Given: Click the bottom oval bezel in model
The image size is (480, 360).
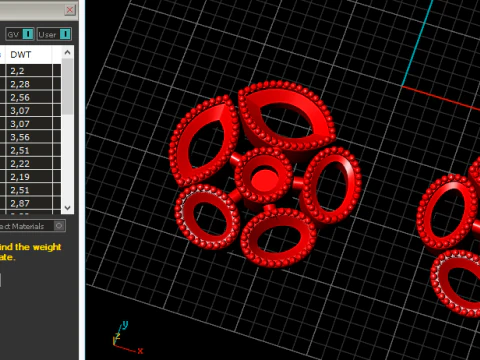Looking at the screenshot, I should pos(278,238).
